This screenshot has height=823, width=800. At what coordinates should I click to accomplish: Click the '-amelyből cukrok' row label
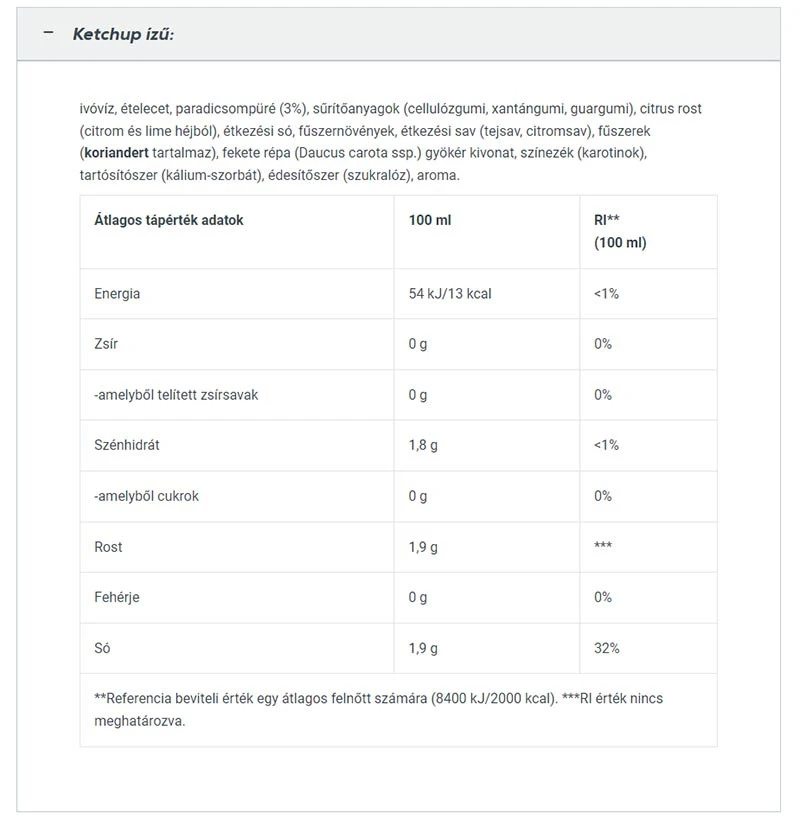tap(146, 496)
